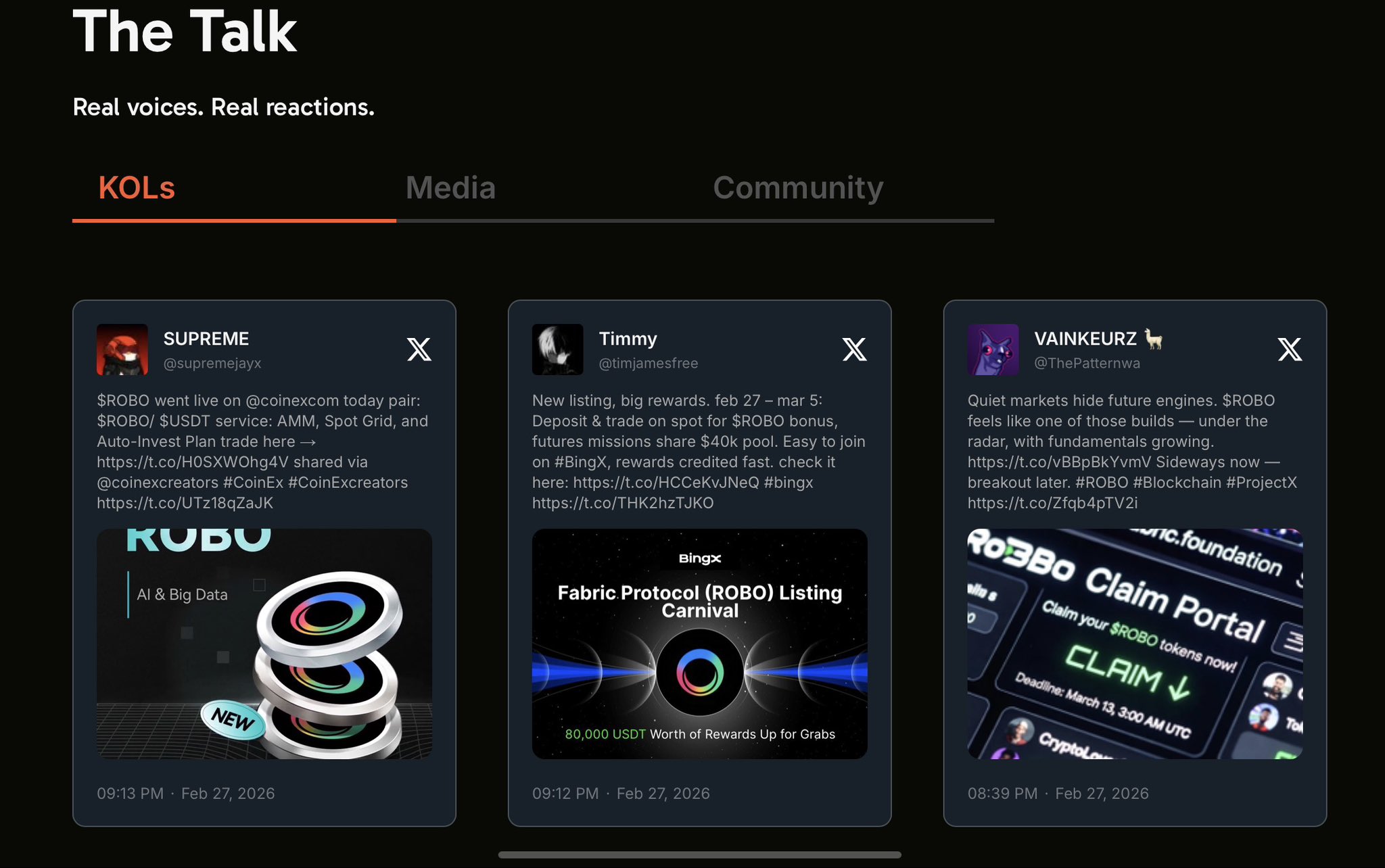The image size is (1385, 868).
Task: Click the 09:13 PM Feb 27 timestamp
Action: point(186,793)
